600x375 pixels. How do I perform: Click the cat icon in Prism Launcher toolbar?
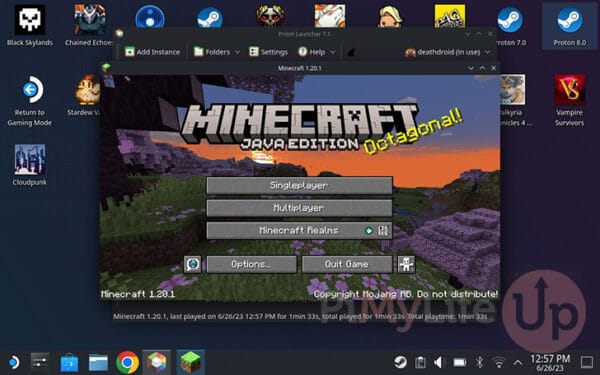click(x=351, y=52)
